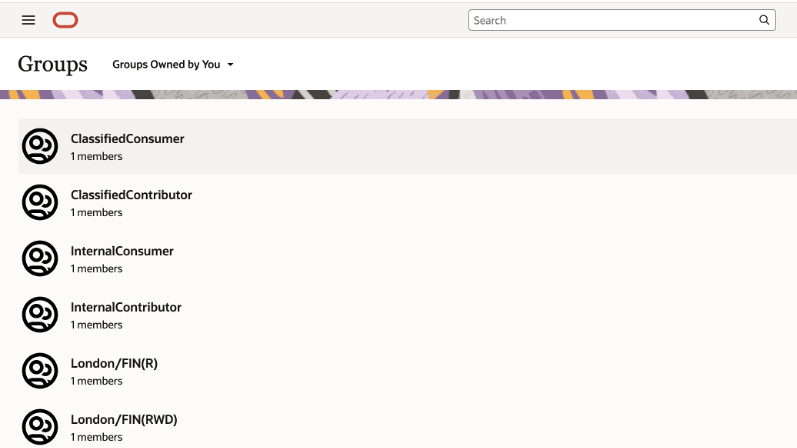
Task: Click the ClassifiedConsumer group icon
Action: 40,146
